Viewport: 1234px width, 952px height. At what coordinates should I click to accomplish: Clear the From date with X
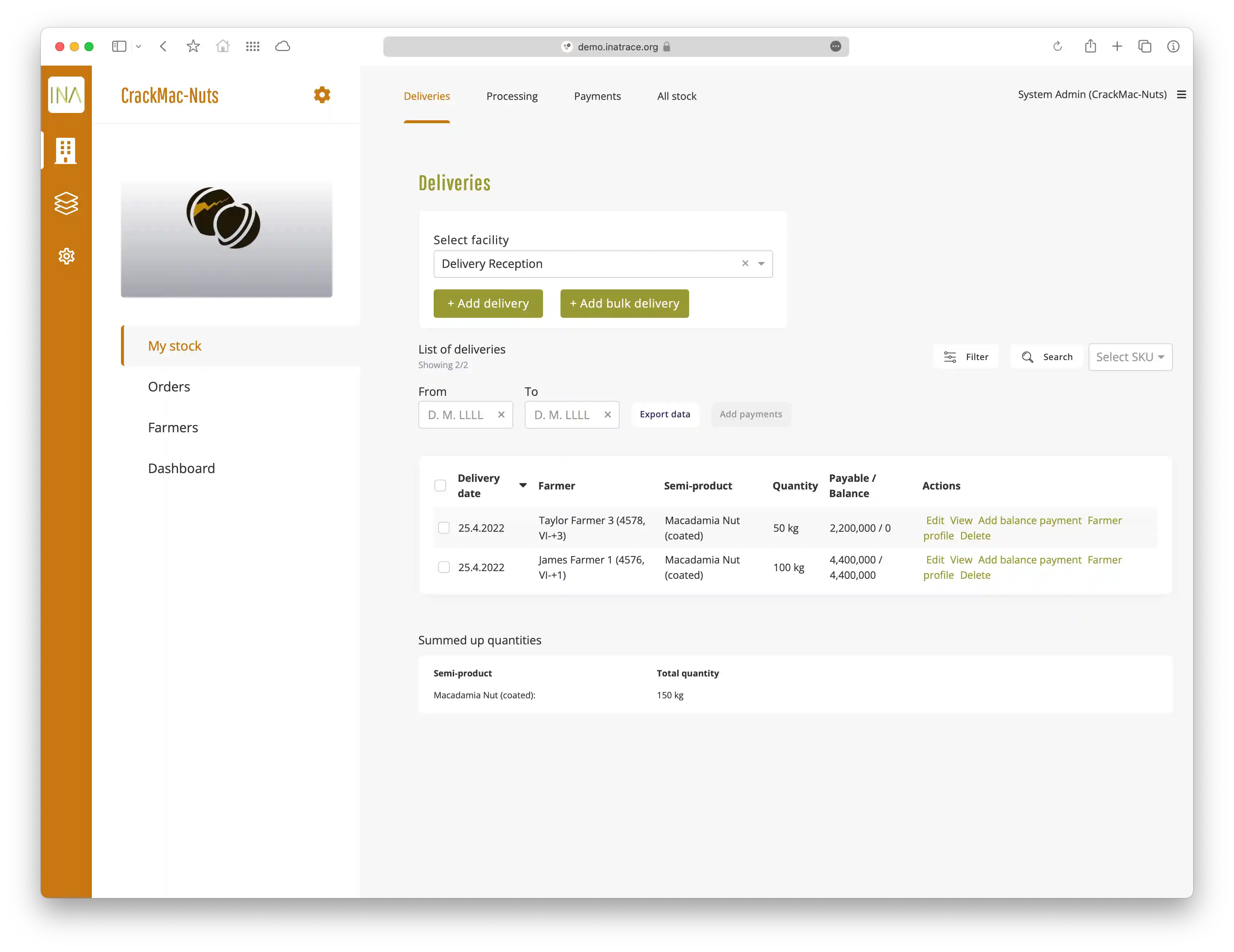pyautogui.click(x=501, y=415)
